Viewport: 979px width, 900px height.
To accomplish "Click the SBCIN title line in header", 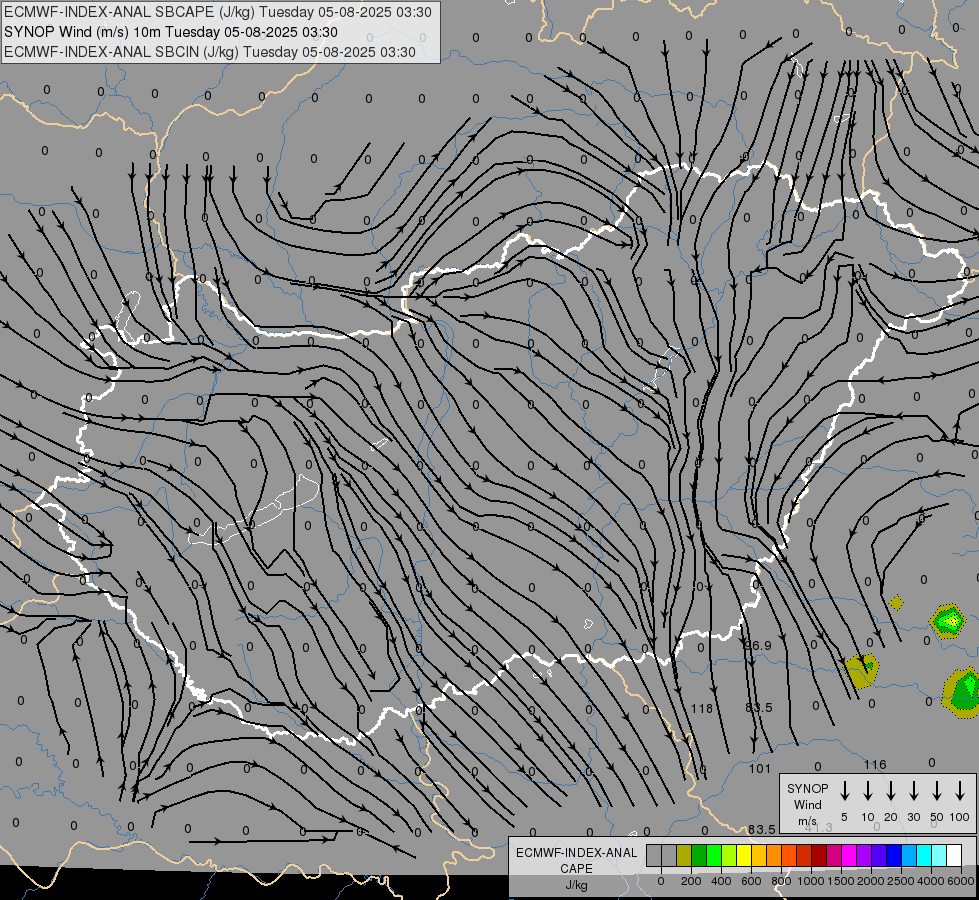I will pos(210,52).
